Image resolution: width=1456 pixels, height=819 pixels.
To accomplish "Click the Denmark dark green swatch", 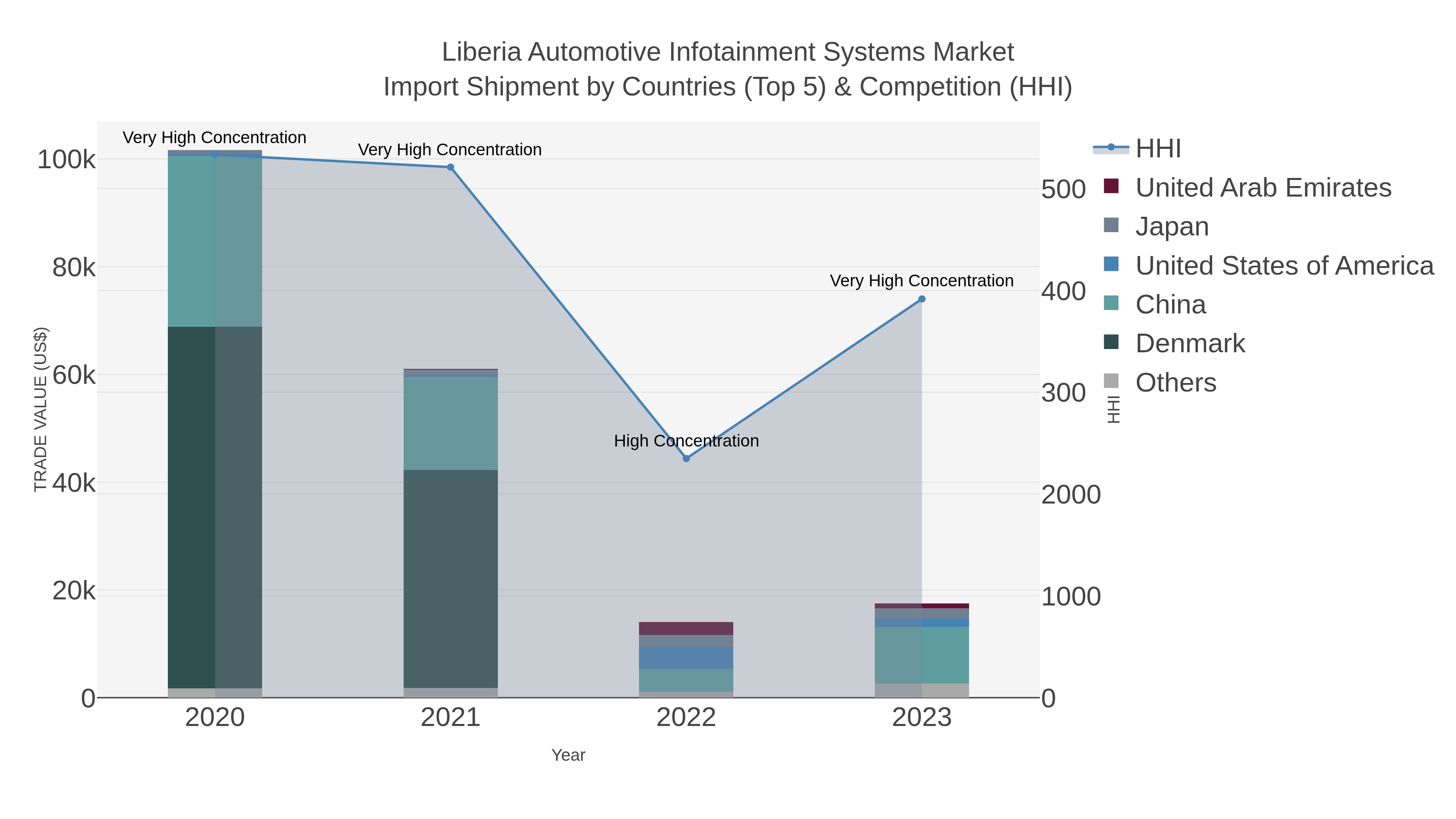I will 1111,342.
